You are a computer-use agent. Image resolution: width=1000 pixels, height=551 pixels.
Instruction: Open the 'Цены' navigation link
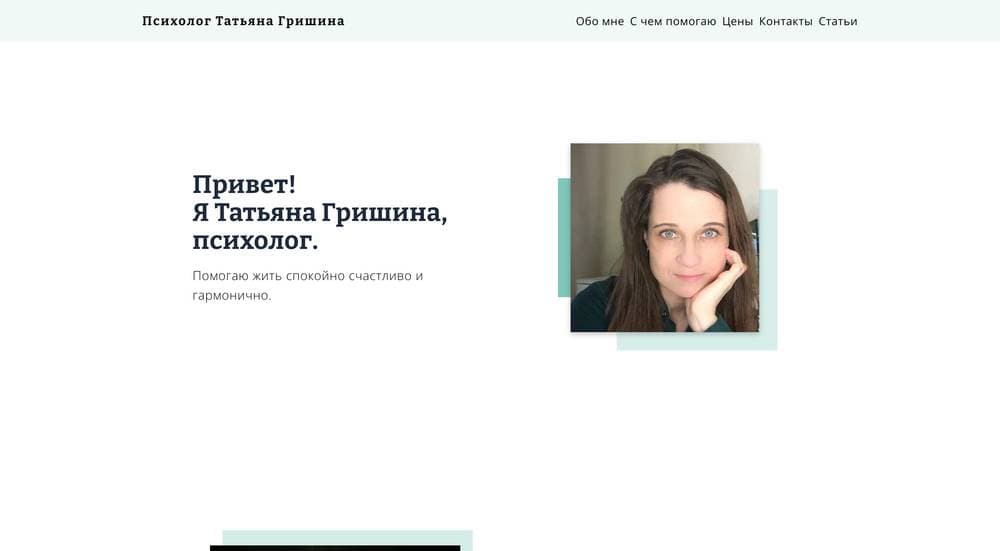[737, 21]
